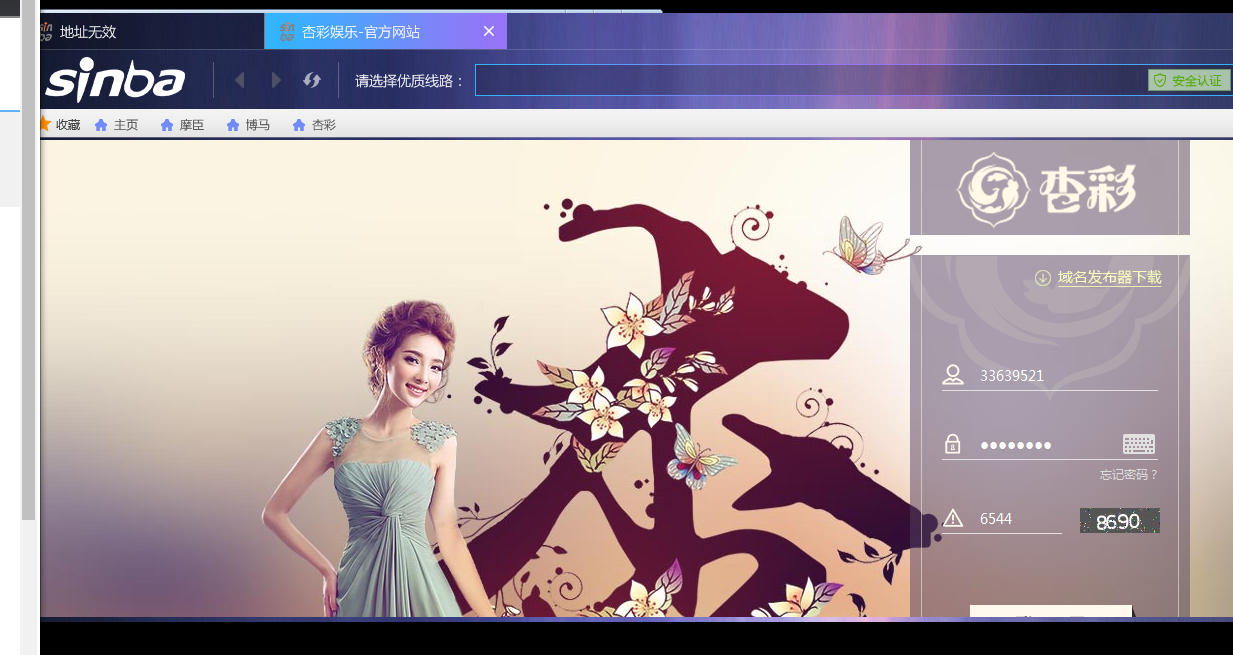Click the warning triangle beside the captcha

(x=951, y=516)
